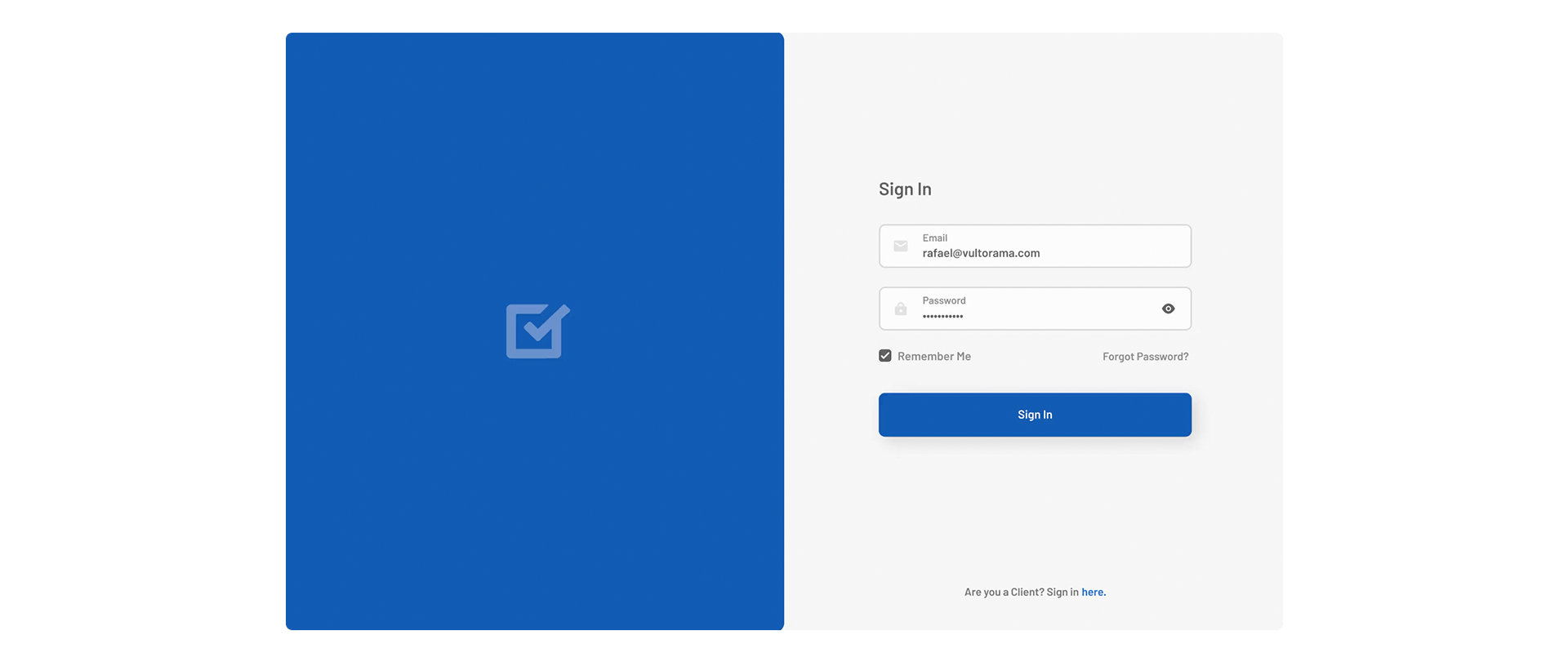Image resolution: width=1568 pixels, height=662 pixels.
Task: Click the envelope icon in Email field
Action: tap(901, 247)
